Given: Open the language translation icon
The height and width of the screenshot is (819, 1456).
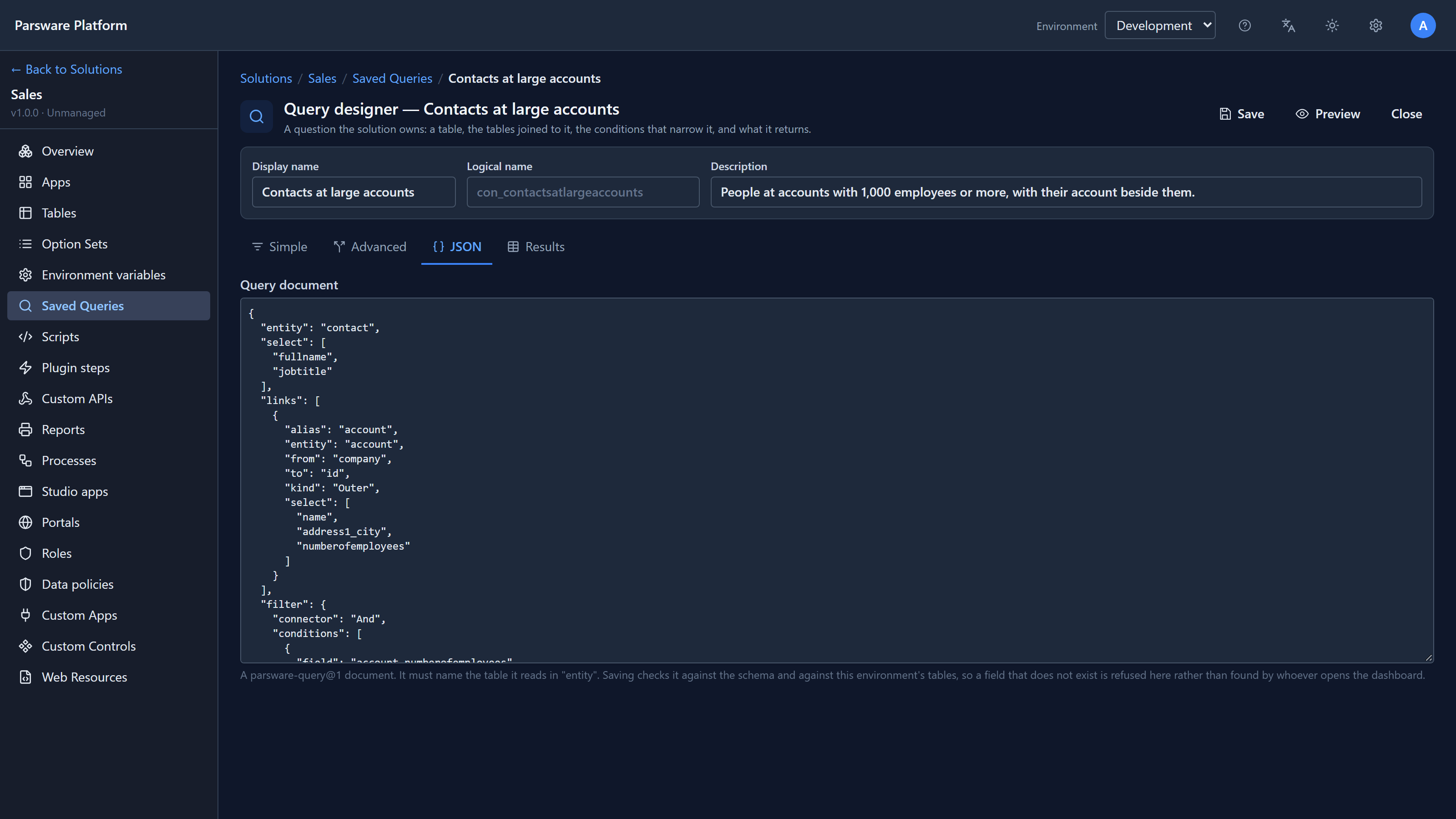Looking at the screenshot, I should 1288,25.
